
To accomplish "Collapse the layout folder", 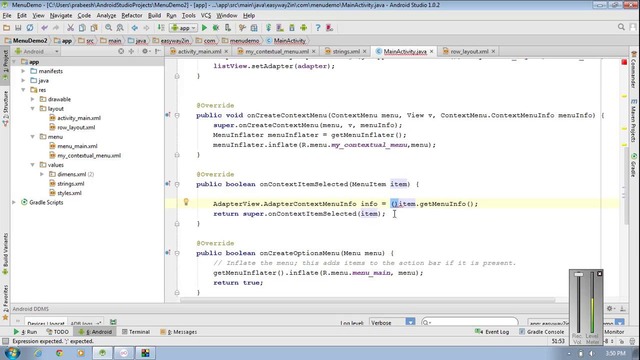I will pyautogui.click(x=33, y=109).
